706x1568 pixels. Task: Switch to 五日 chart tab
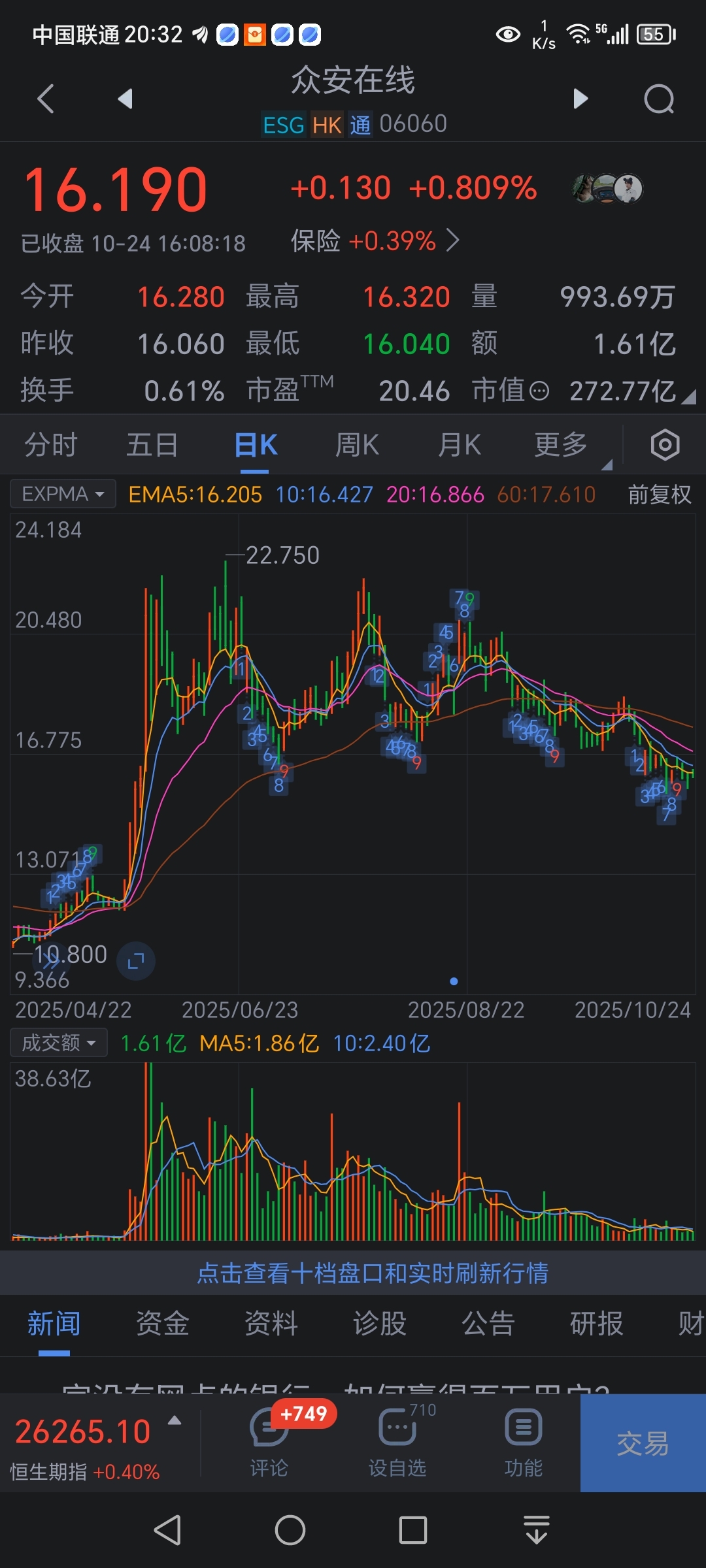152,445
